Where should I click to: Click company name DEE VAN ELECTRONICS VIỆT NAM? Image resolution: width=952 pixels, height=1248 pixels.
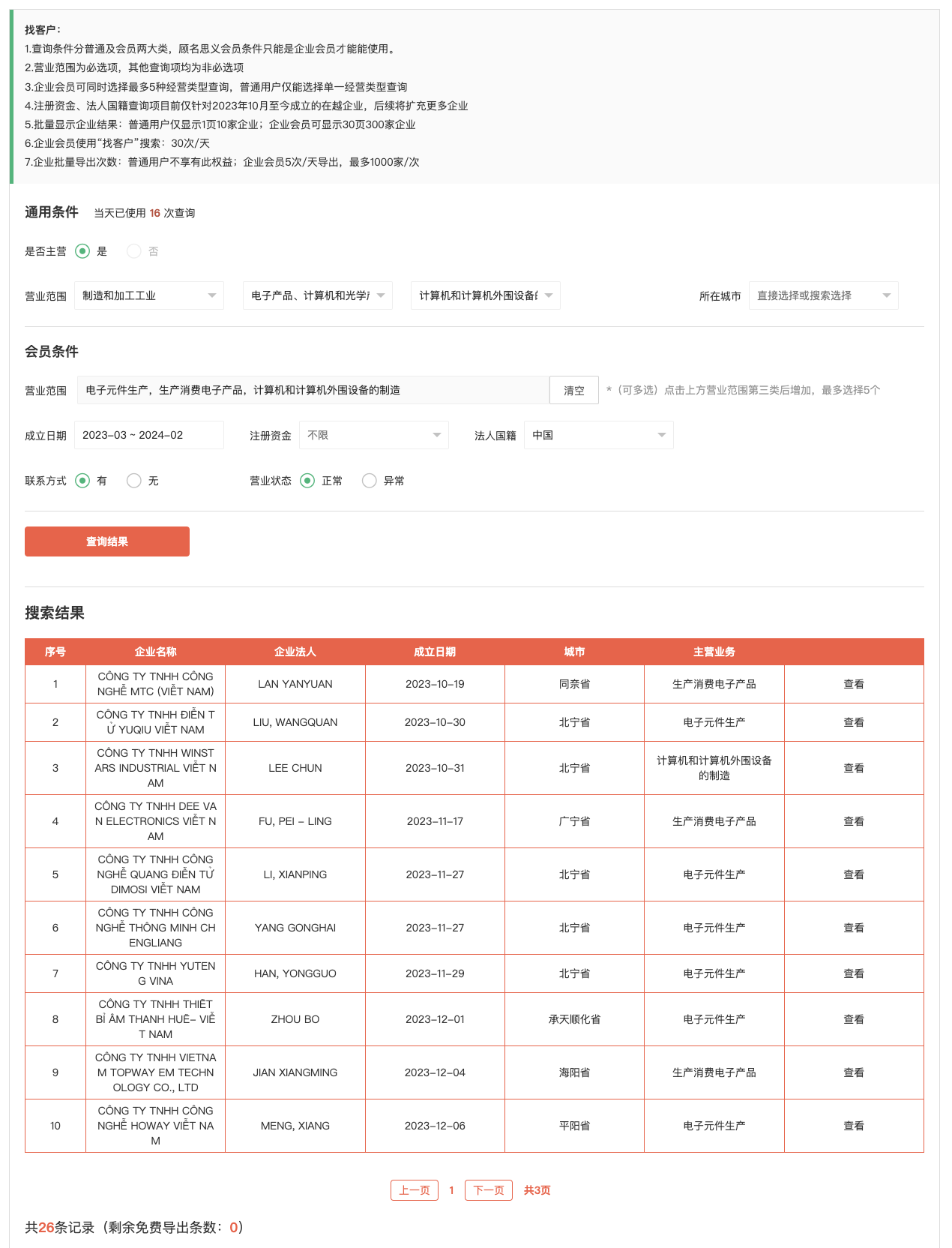(x=155, y=821)
